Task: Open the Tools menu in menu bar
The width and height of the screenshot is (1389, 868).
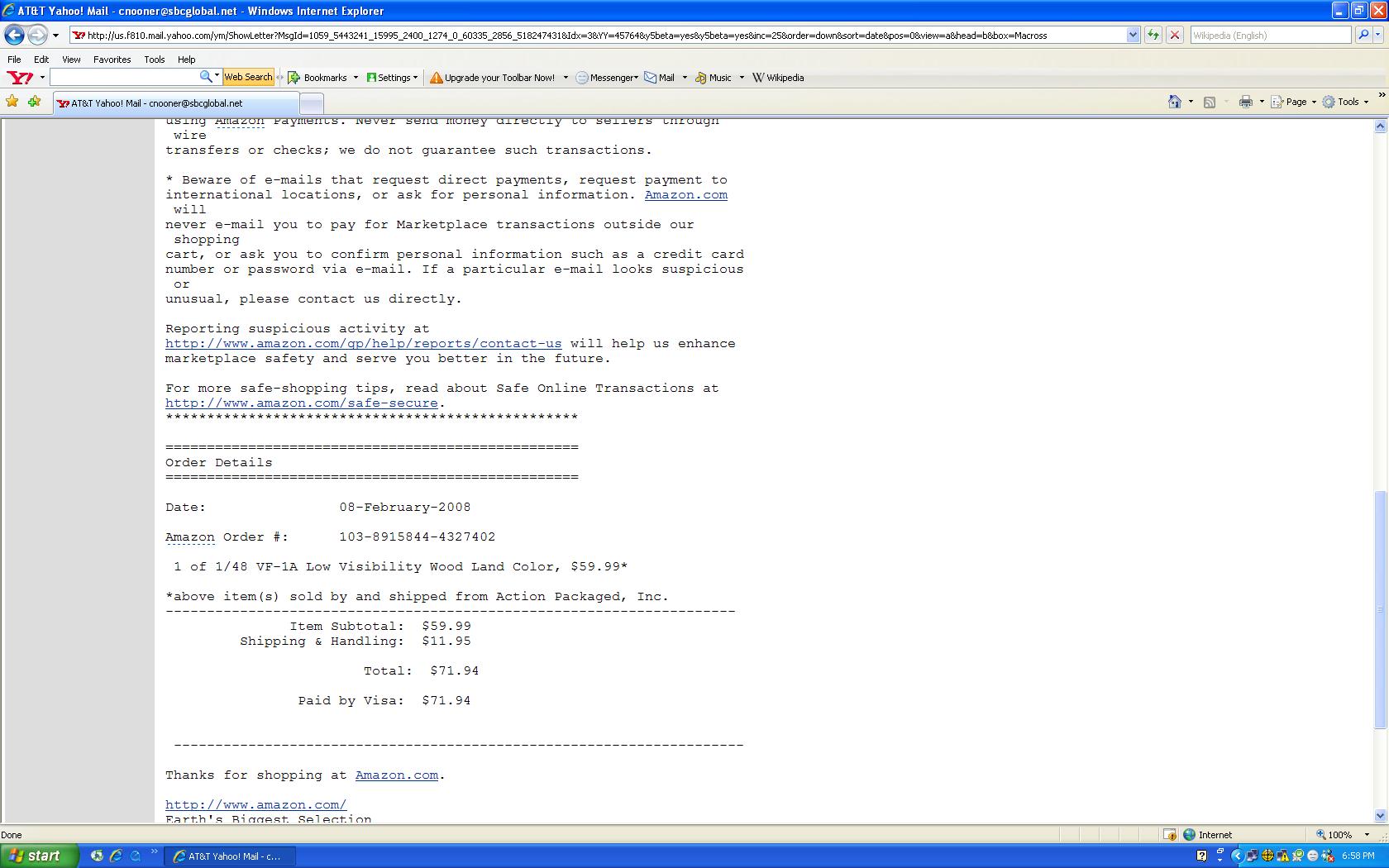Action: tap(154, 60)
